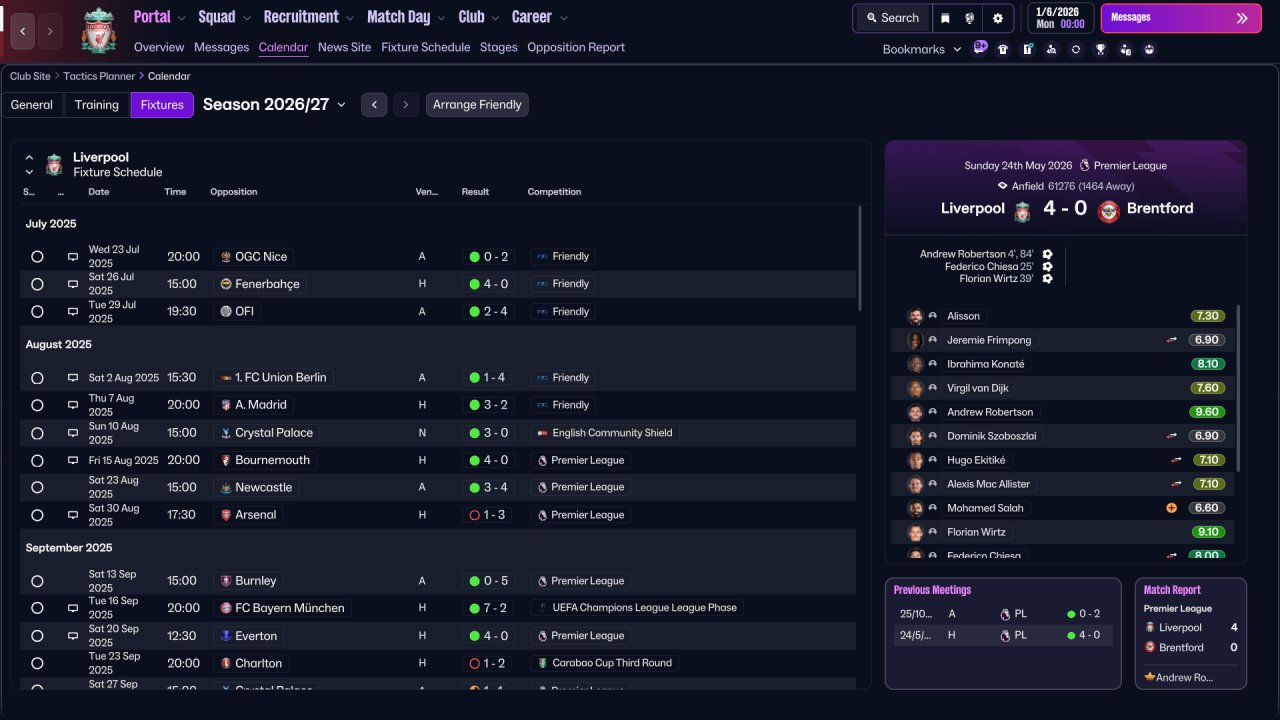Select the radio circle for Newcastle fixture

37,488
